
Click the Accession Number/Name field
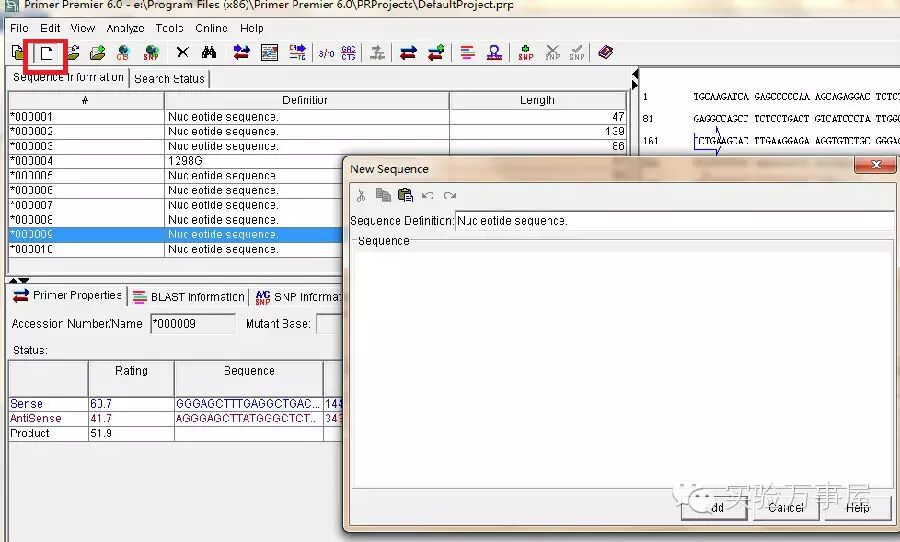click(193, 324)
